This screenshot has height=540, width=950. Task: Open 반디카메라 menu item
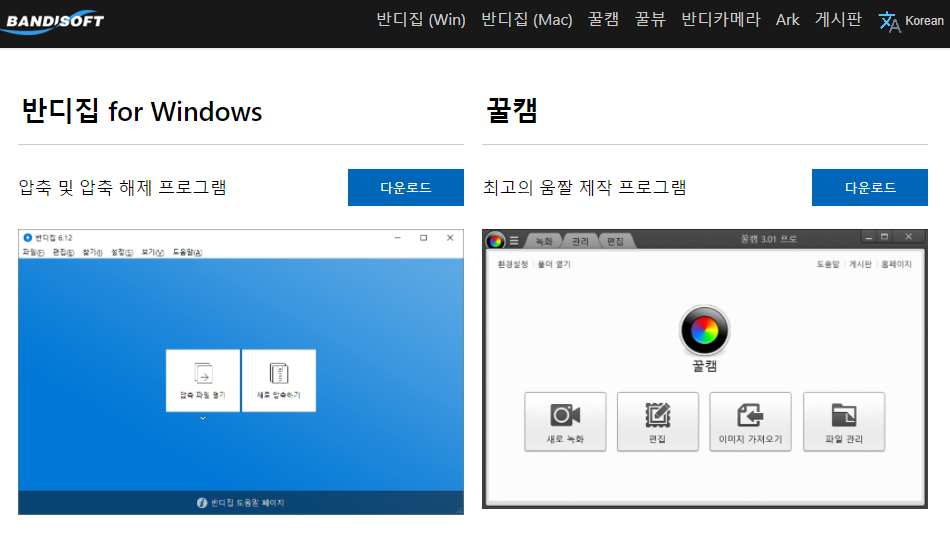point(720,19)
